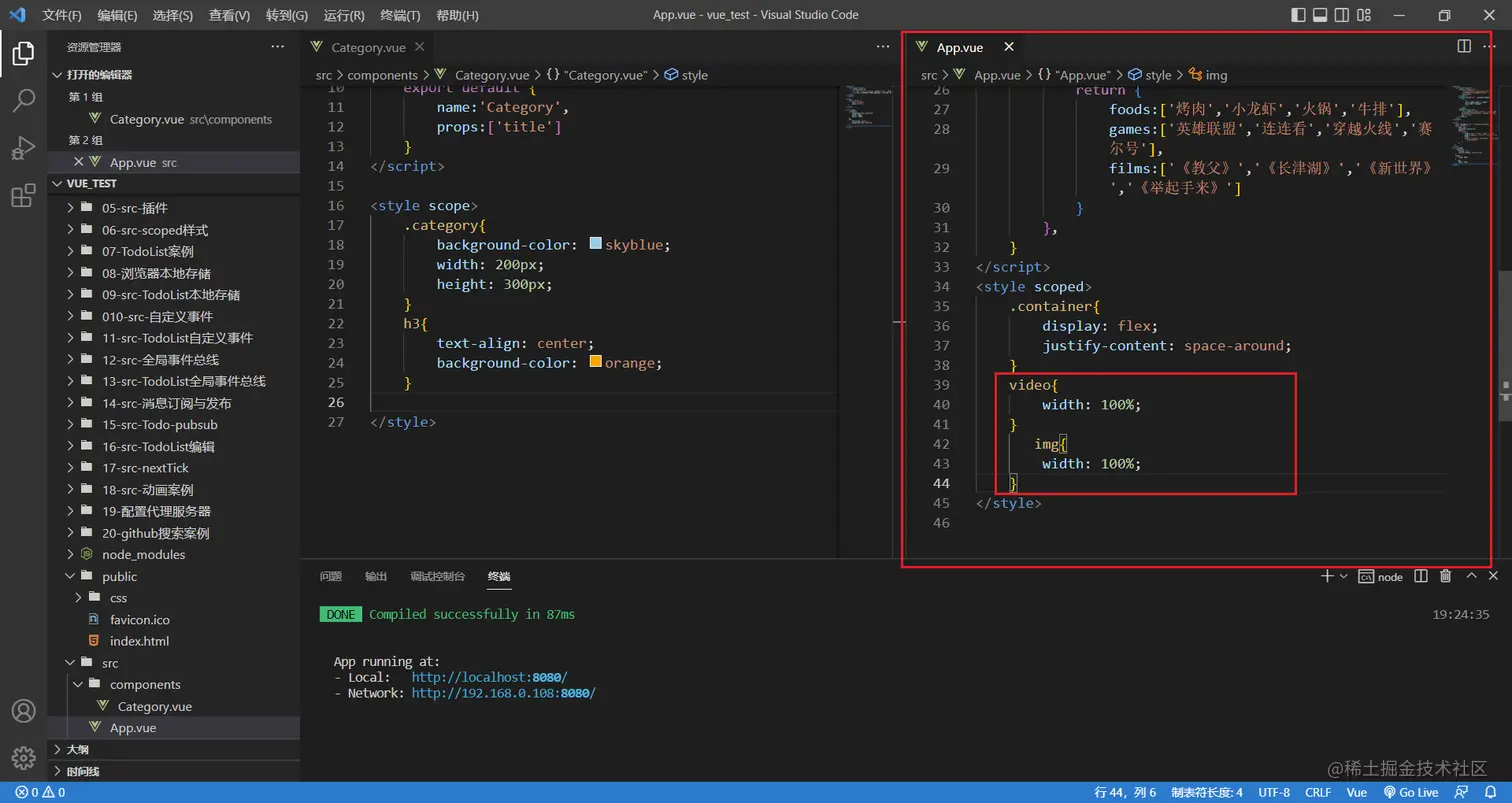
Task: Click line 44 column 6 indicator
Action: [1125, 792]
